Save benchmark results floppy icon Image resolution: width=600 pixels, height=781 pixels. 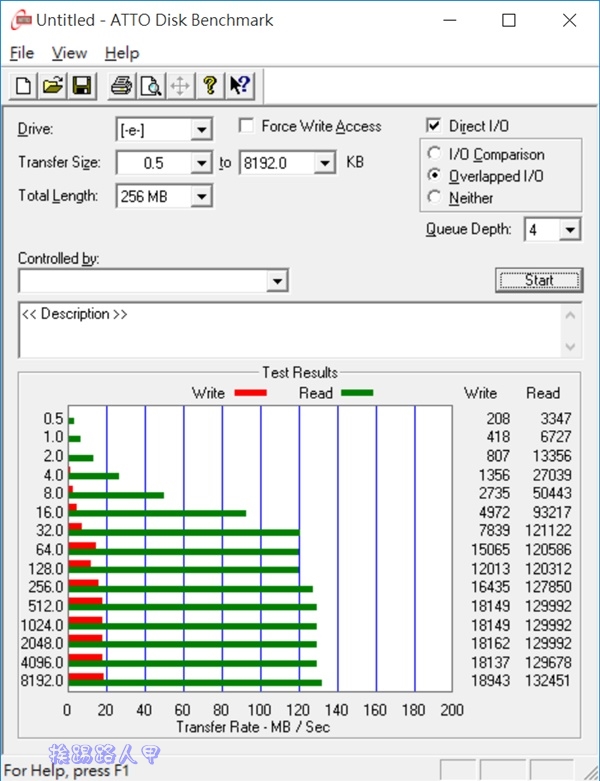click(82, 86)
